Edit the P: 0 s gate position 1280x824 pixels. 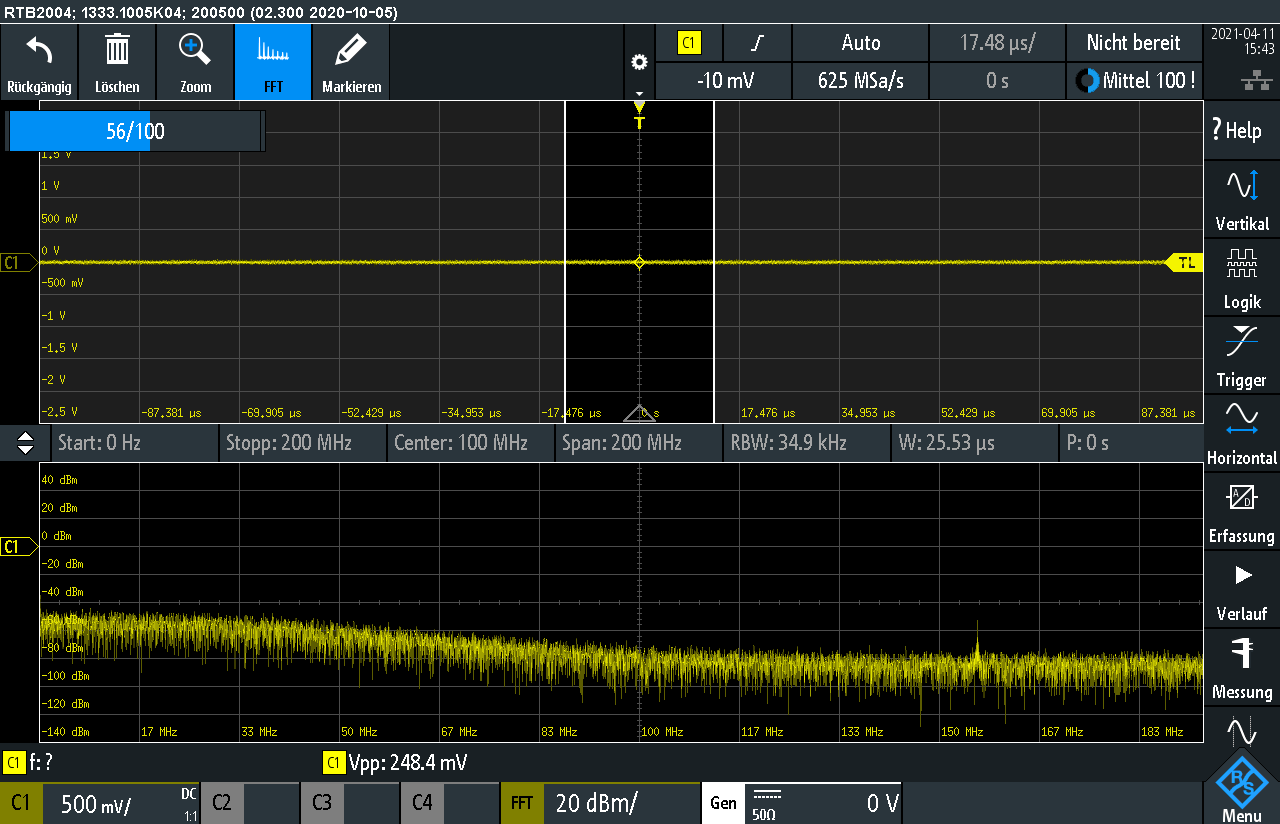coord(1130,442)
